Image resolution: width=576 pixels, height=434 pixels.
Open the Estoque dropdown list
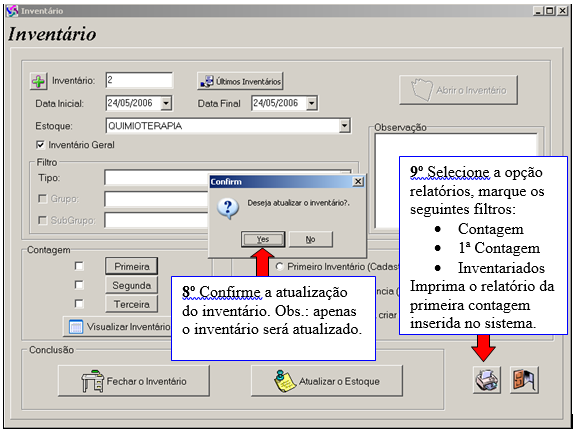(344, 126)
